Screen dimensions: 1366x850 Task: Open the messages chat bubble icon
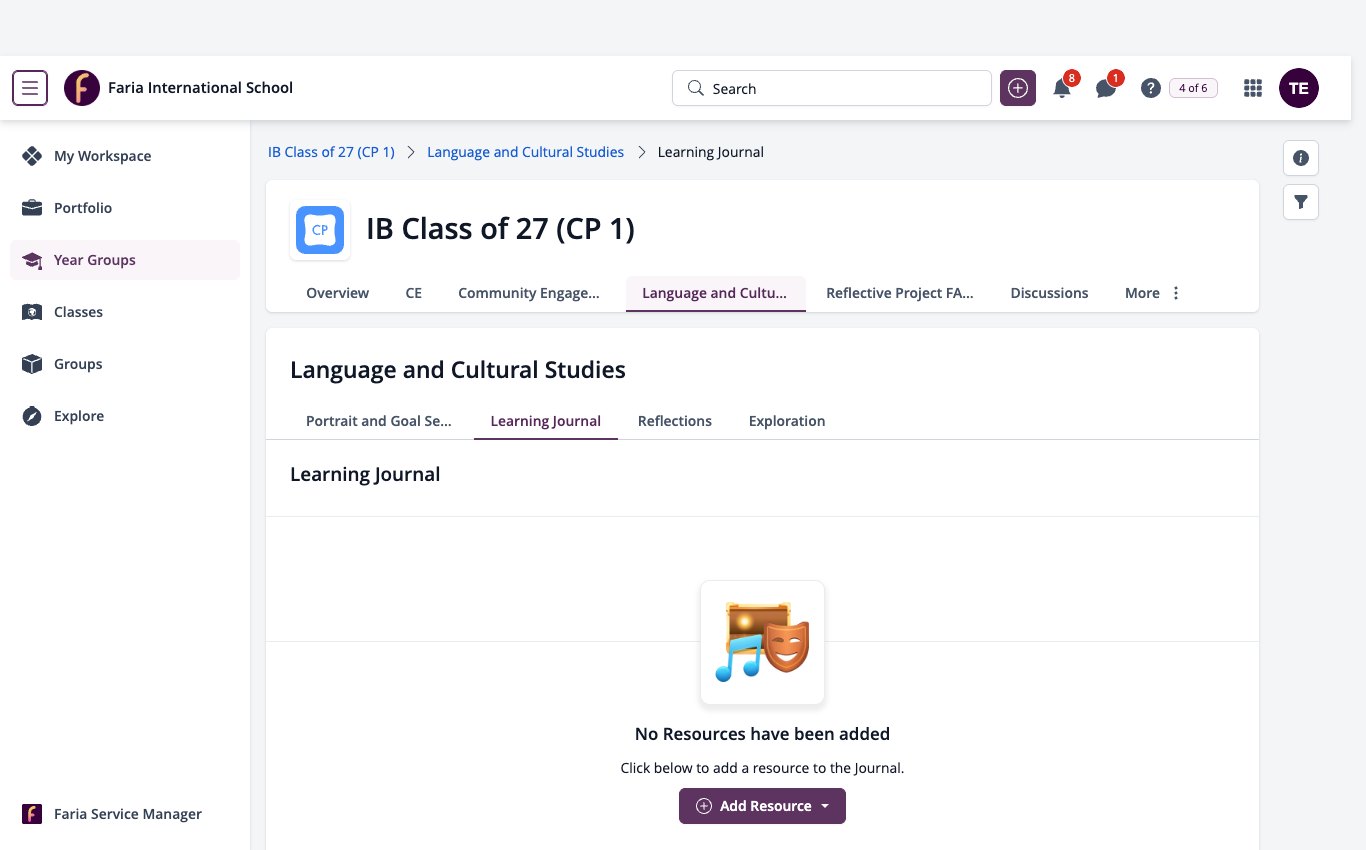click(x=1106, y=88)
